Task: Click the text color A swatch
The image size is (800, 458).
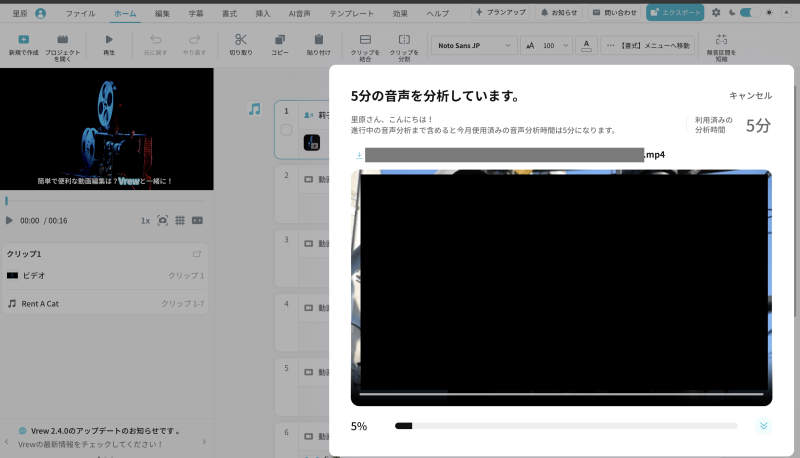Action: (x=586, y=46)
